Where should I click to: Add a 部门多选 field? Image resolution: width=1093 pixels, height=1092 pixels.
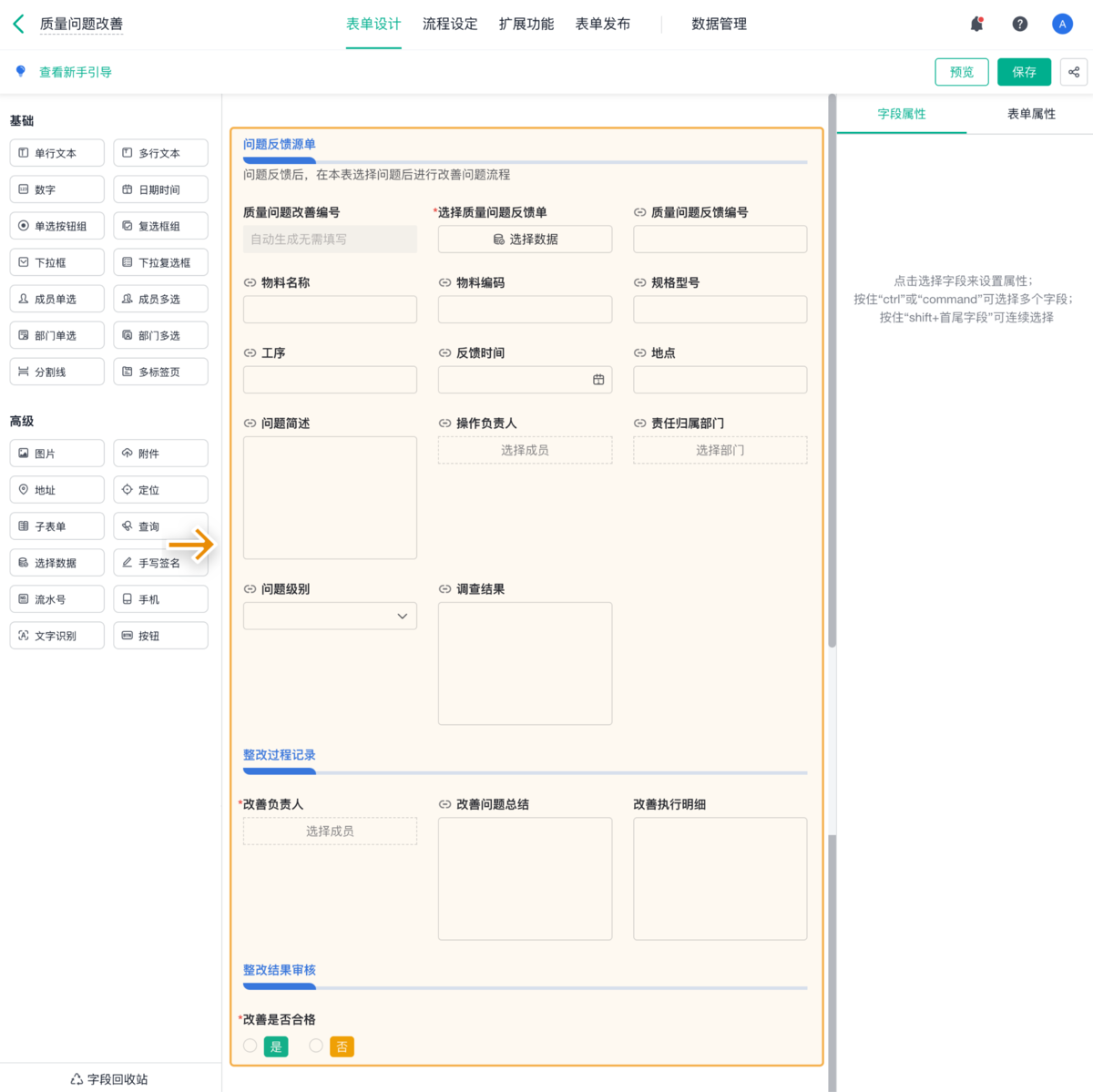(x=161, y=335)
